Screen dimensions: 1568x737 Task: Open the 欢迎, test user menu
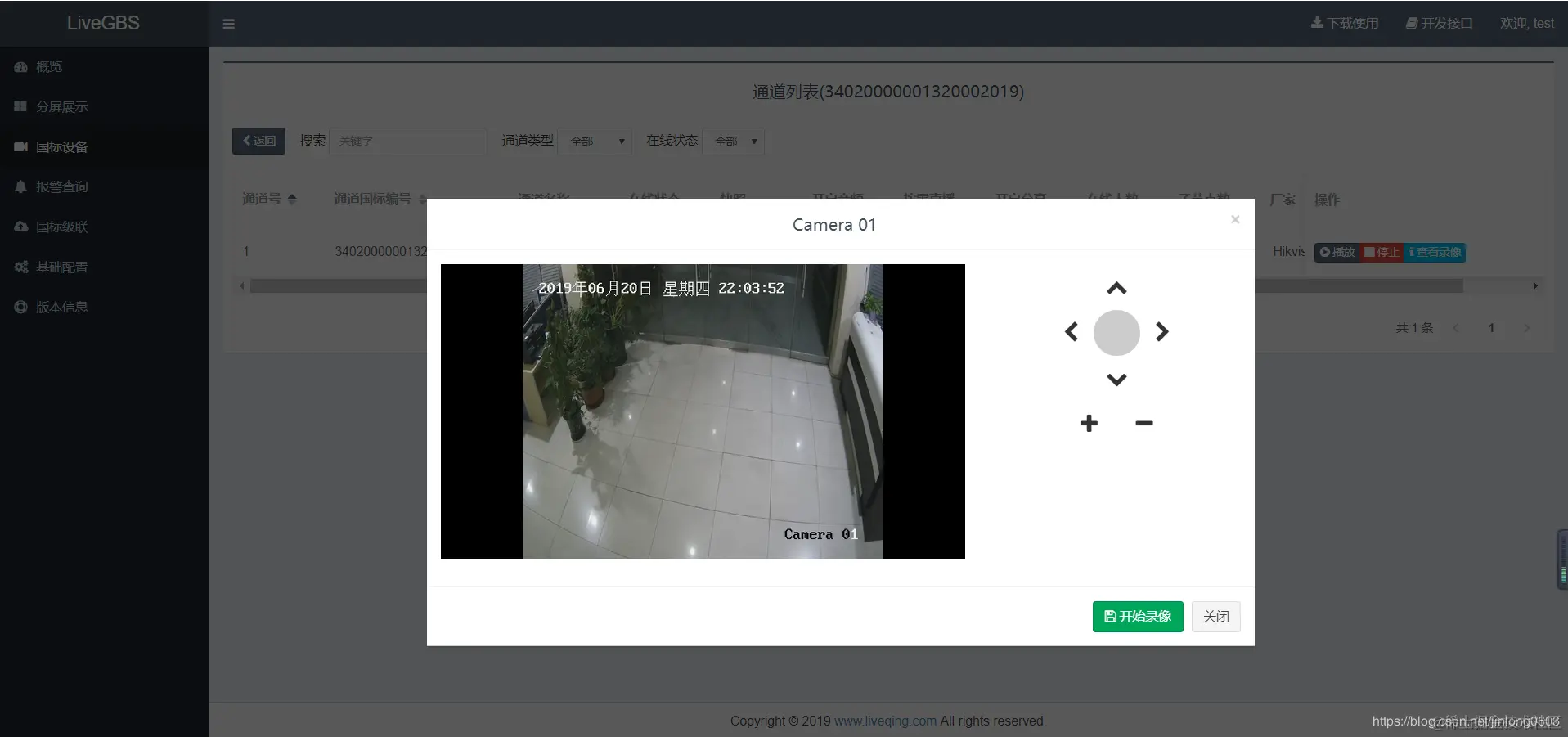(1527, 24)
